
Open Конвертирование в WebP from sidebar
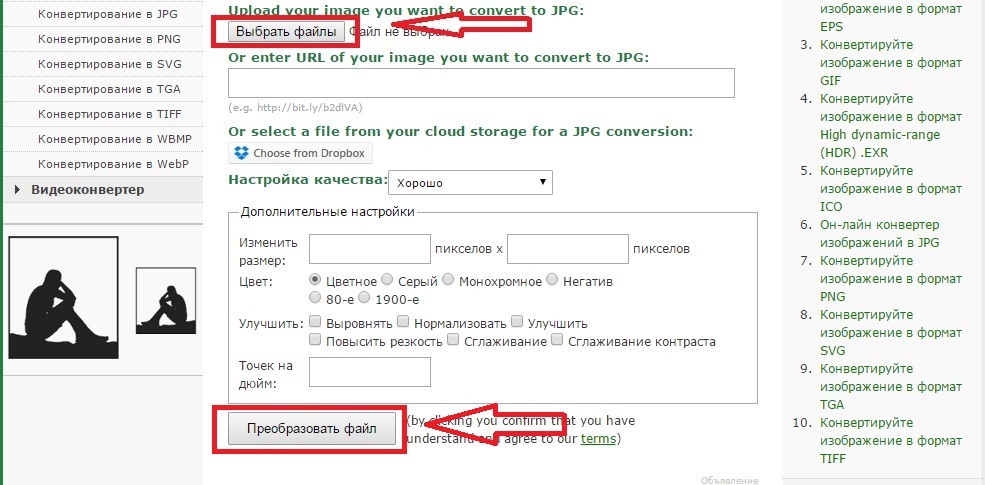click(94, 164)
